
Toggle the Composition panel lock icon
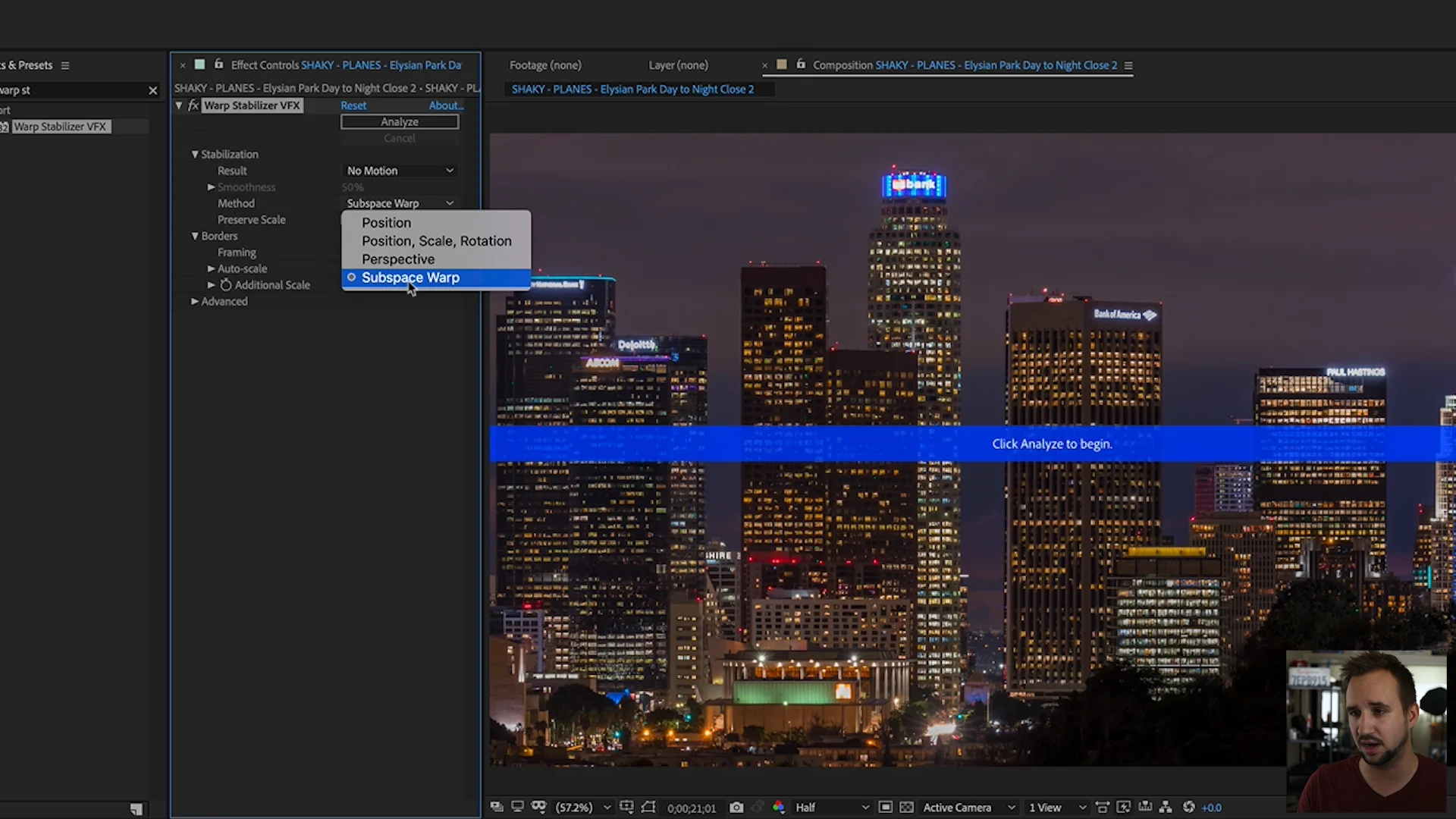click(801, 64)
